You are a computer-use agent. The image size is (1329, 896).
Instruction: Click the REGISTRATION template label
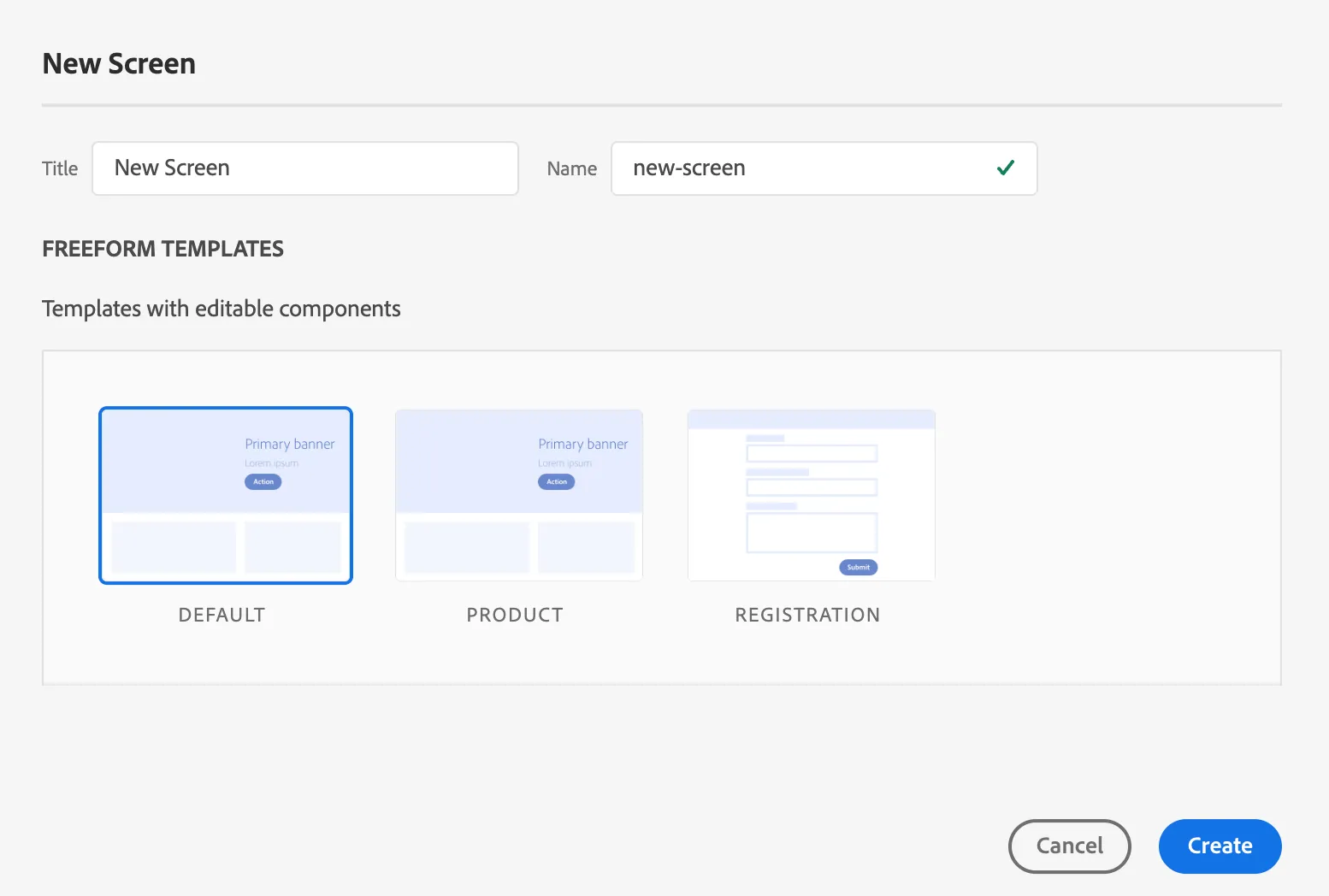(808, 615)
